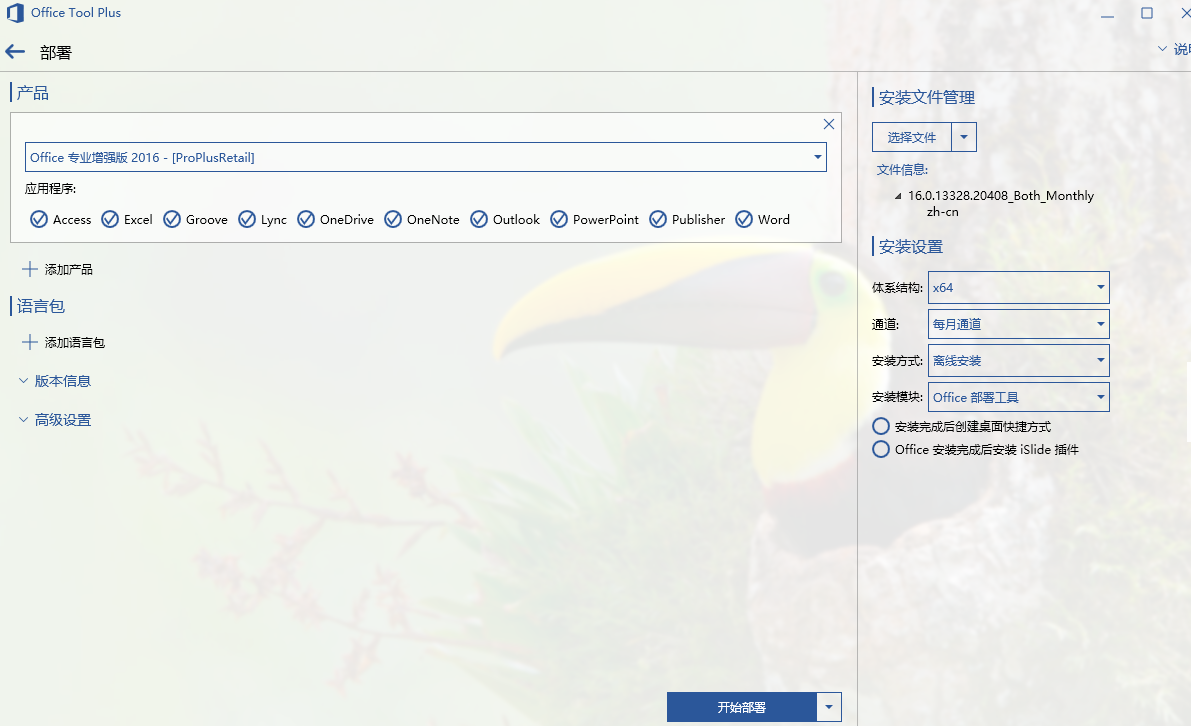The height and width of the screenshot is (726, 1191).
Task: Click the 语言包 section heading
Action: (41, 306)
